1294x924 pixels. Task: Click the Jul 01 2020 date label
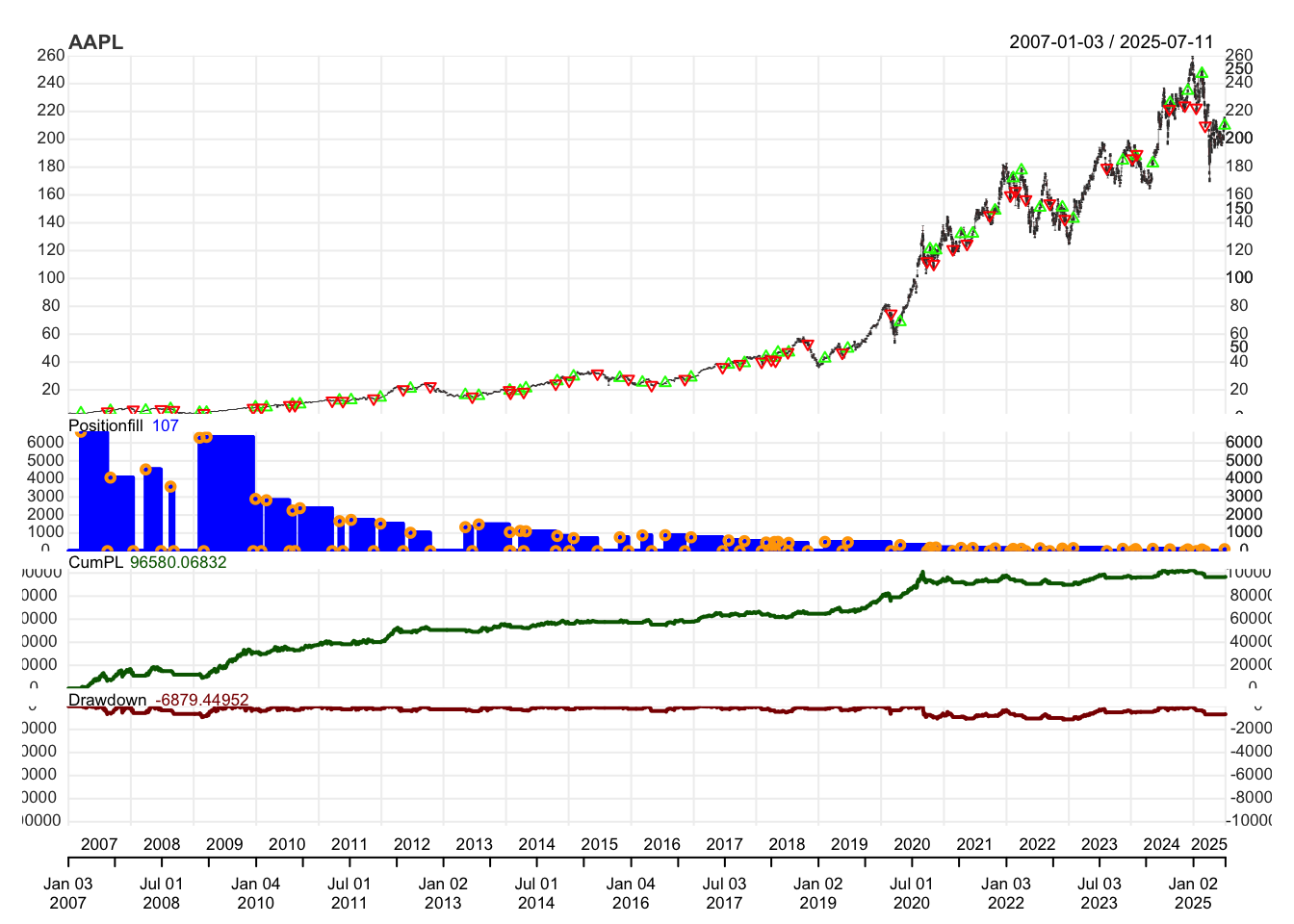[912, 893]
